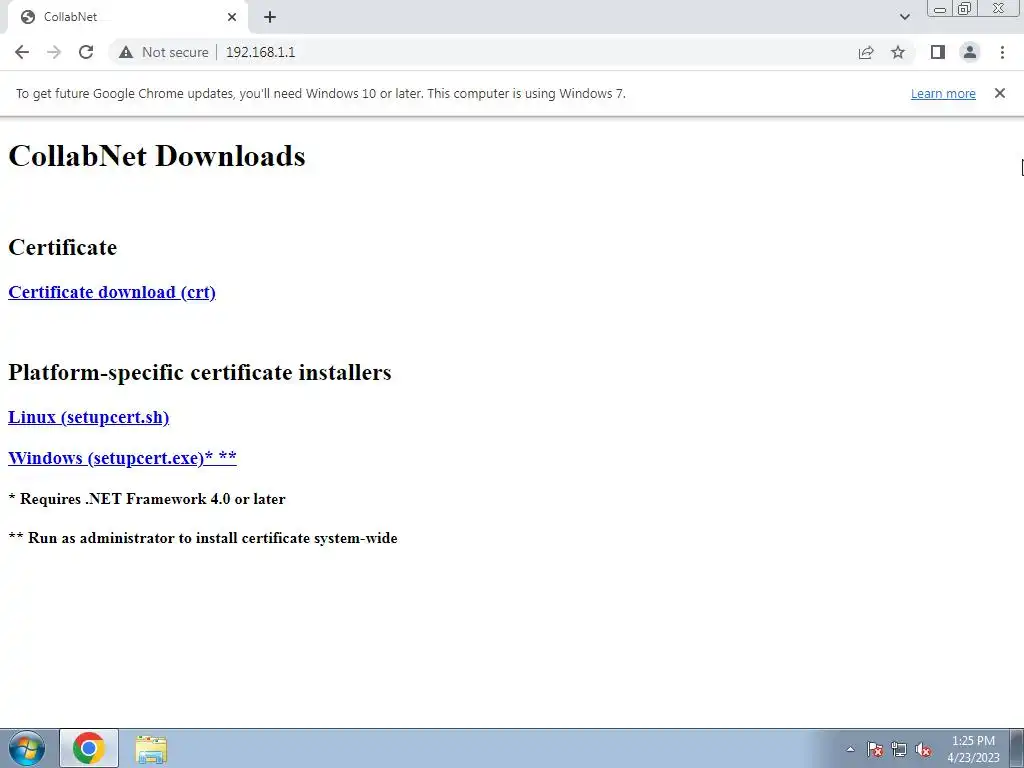Bookmark this page with the star icon
This screenshot has height=768, width=1024.
(898, 52)
